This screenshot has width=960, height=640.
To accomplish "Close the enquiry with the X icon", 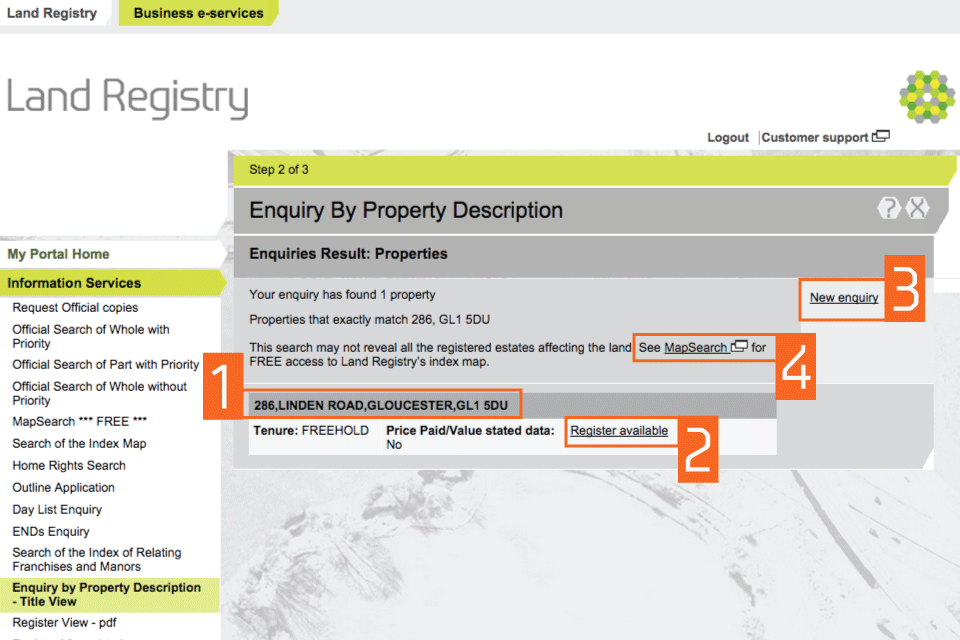I will tap(917, 208).
